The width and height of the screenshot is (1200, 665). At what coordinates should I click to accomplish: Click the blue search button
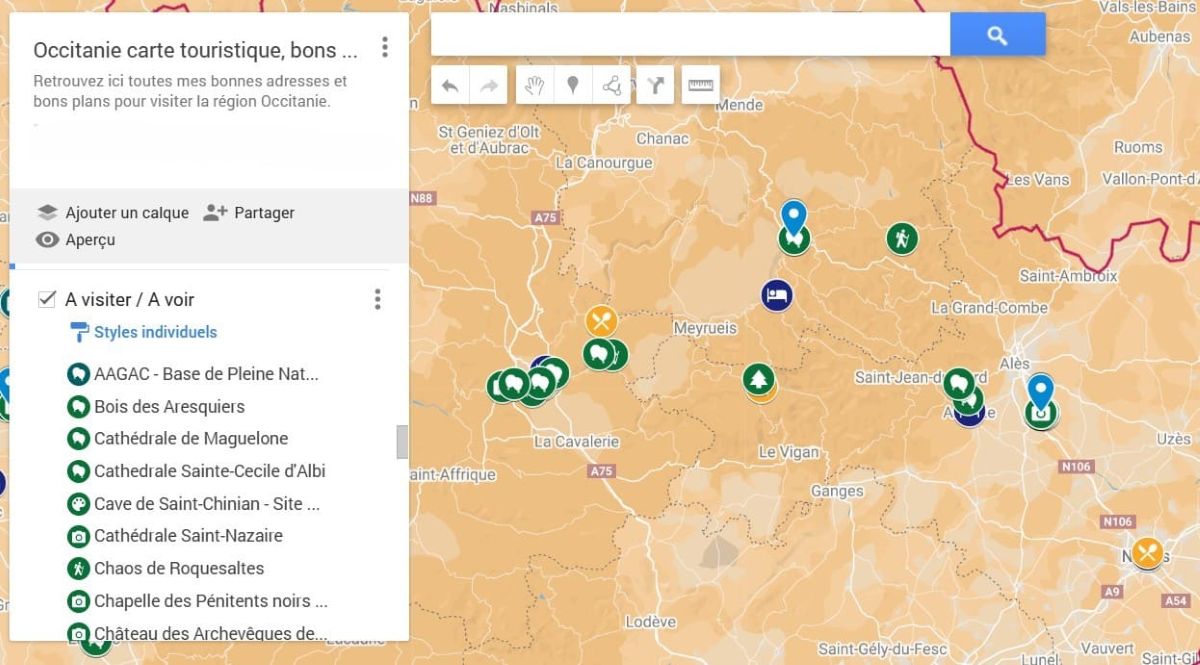coord(997,35)
